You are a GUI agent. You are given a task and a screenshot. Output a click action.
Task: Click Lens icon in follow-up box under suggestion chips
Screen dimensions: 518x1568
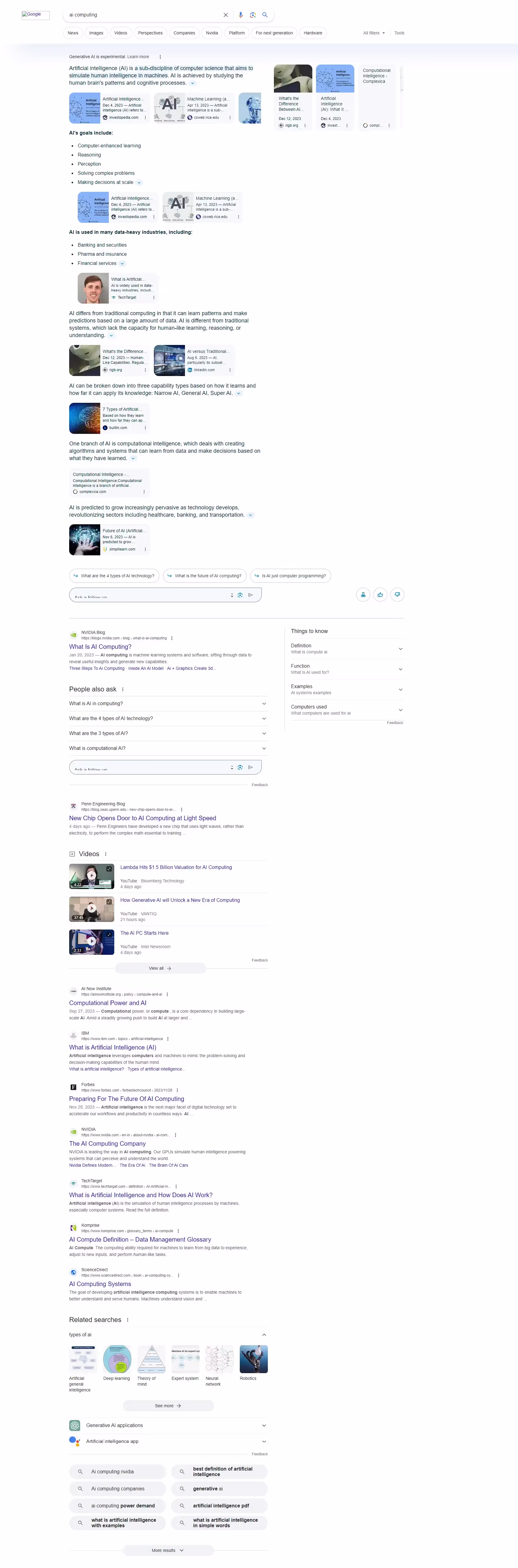pyautogui.click(x=240, y=595)
